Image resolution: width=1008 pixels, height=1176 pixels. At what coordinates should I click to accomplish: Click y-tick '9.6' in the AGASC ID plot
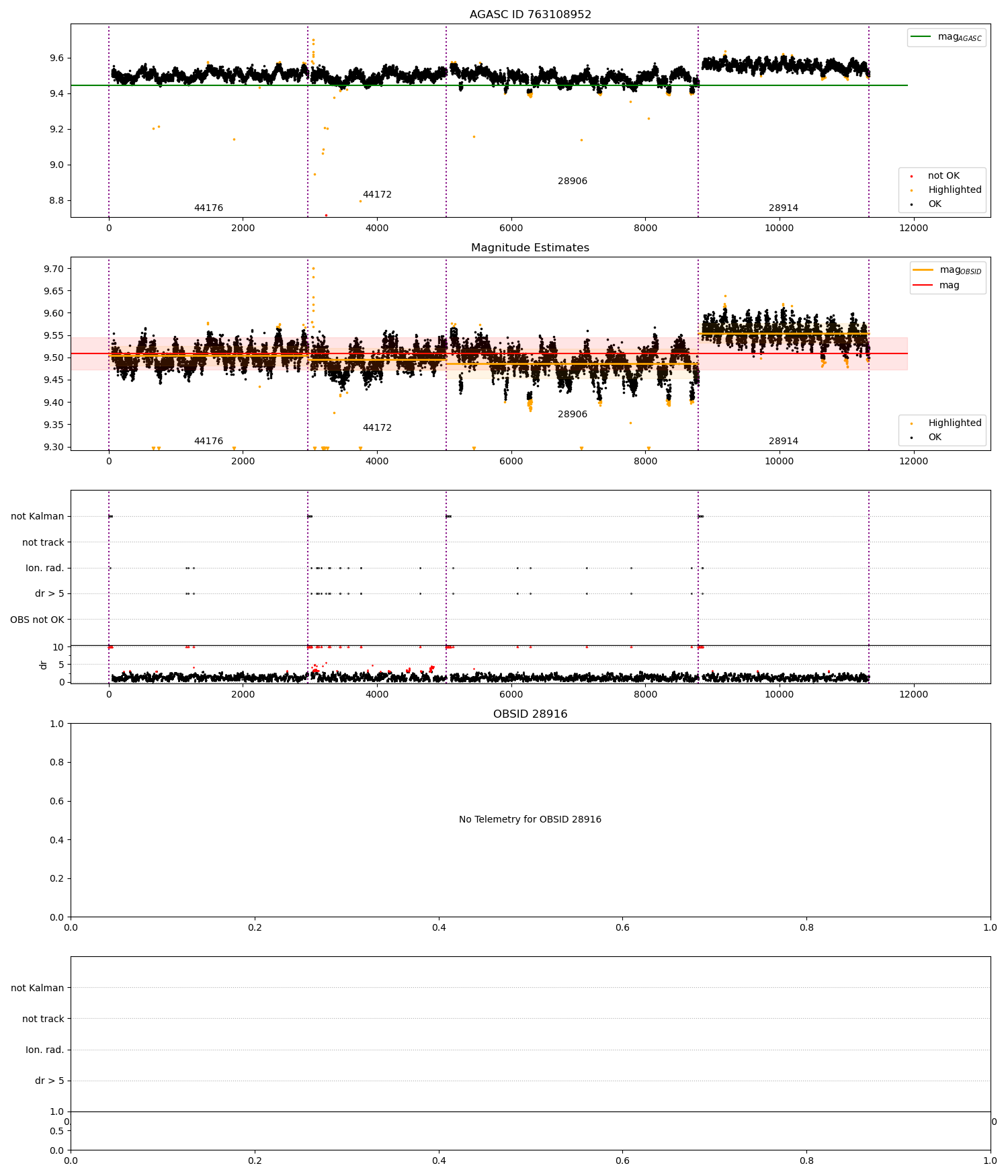coord(56,58)
